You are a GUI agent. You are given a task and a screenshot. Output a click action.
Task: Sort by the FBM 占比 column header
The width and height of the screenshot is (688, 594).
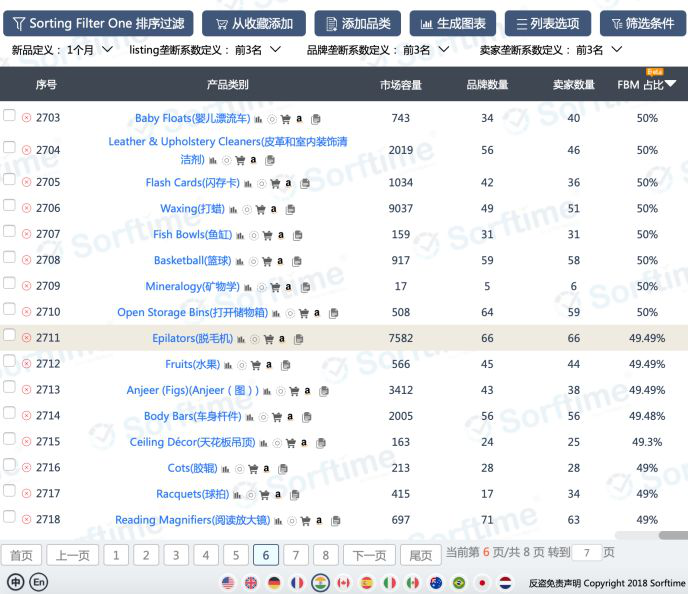[x=646, y=85]
